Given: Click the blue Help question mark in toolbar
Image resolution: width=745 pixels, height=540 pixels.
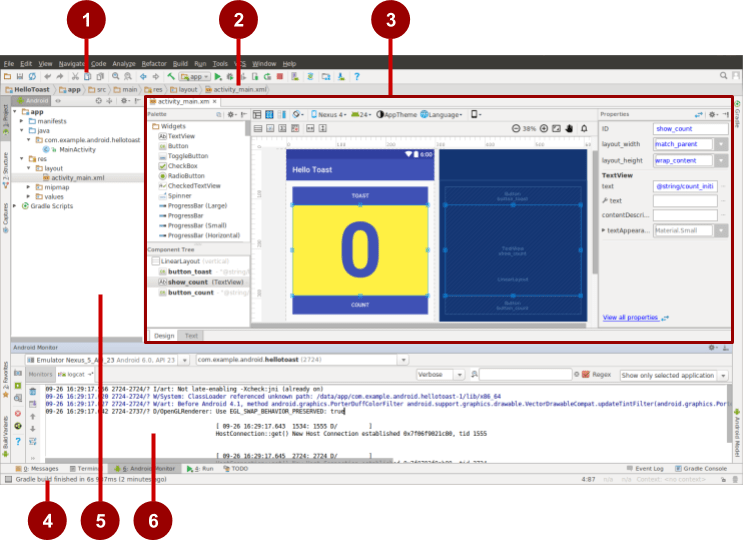Looking at the screenshot, I should (357, 76).
